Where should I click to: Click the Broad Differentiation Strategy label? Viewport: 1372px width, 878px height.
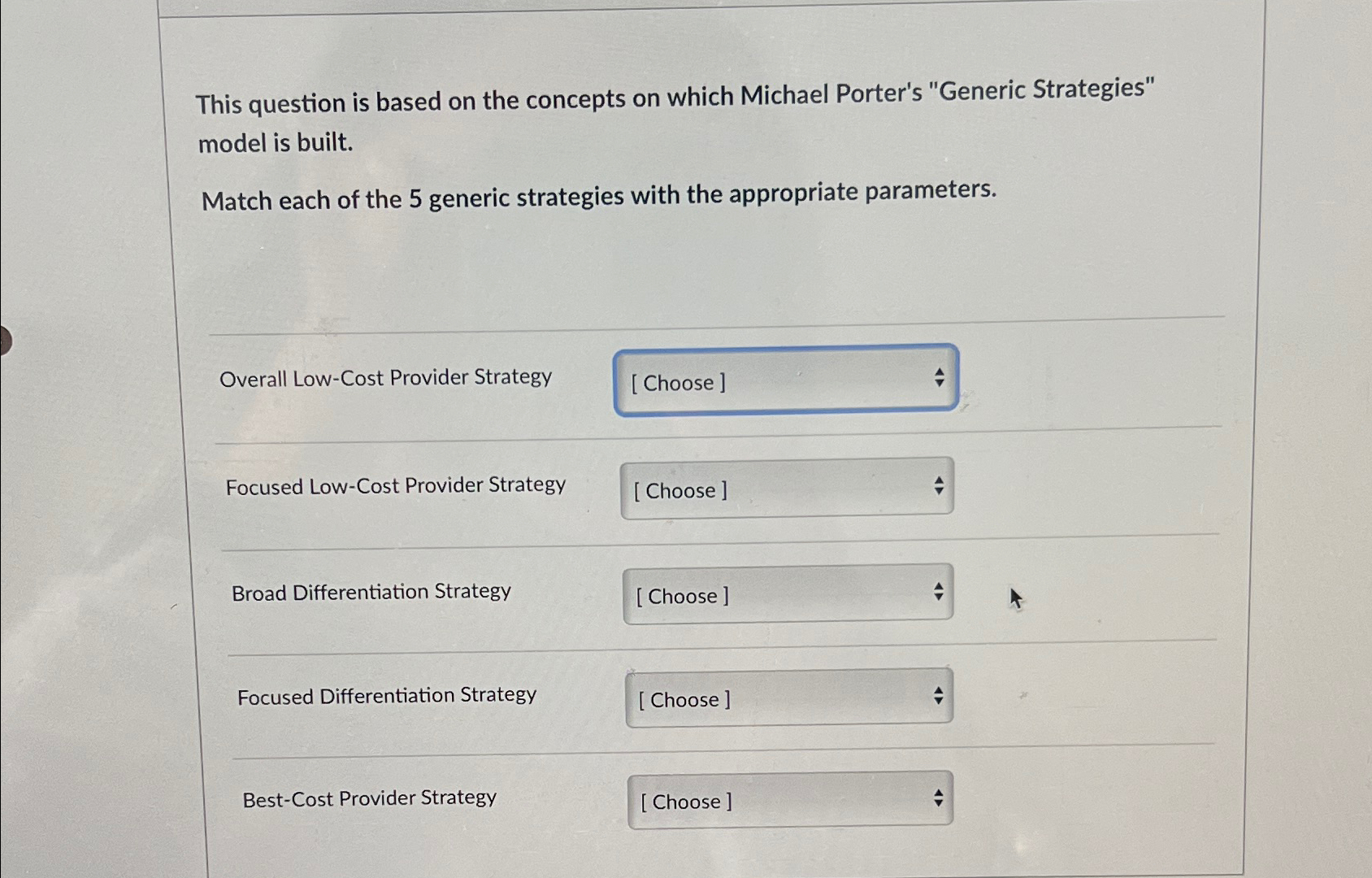point(370,591)
